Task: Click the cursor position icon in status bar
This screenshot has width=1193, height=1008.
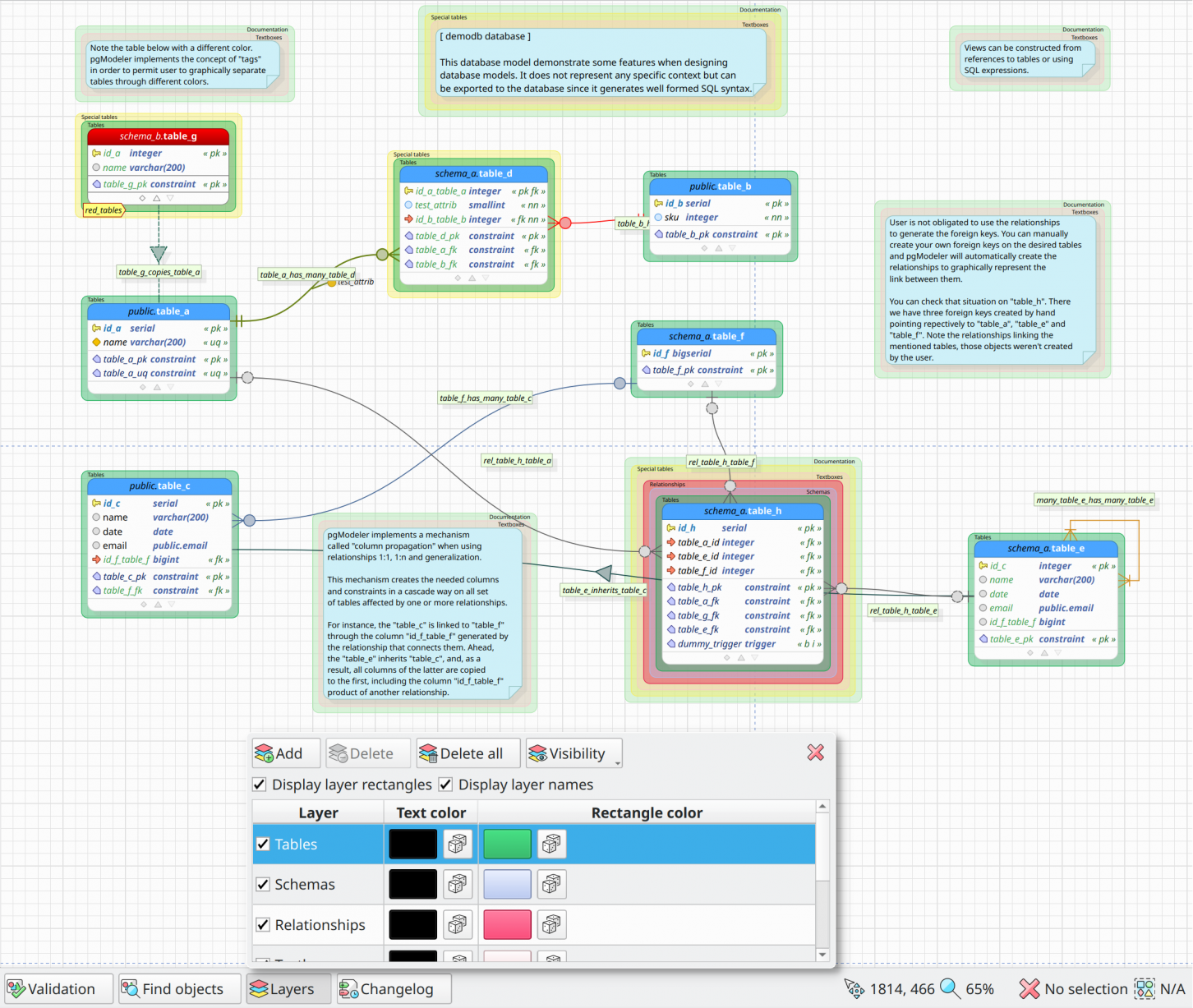Action: point(854,989)
